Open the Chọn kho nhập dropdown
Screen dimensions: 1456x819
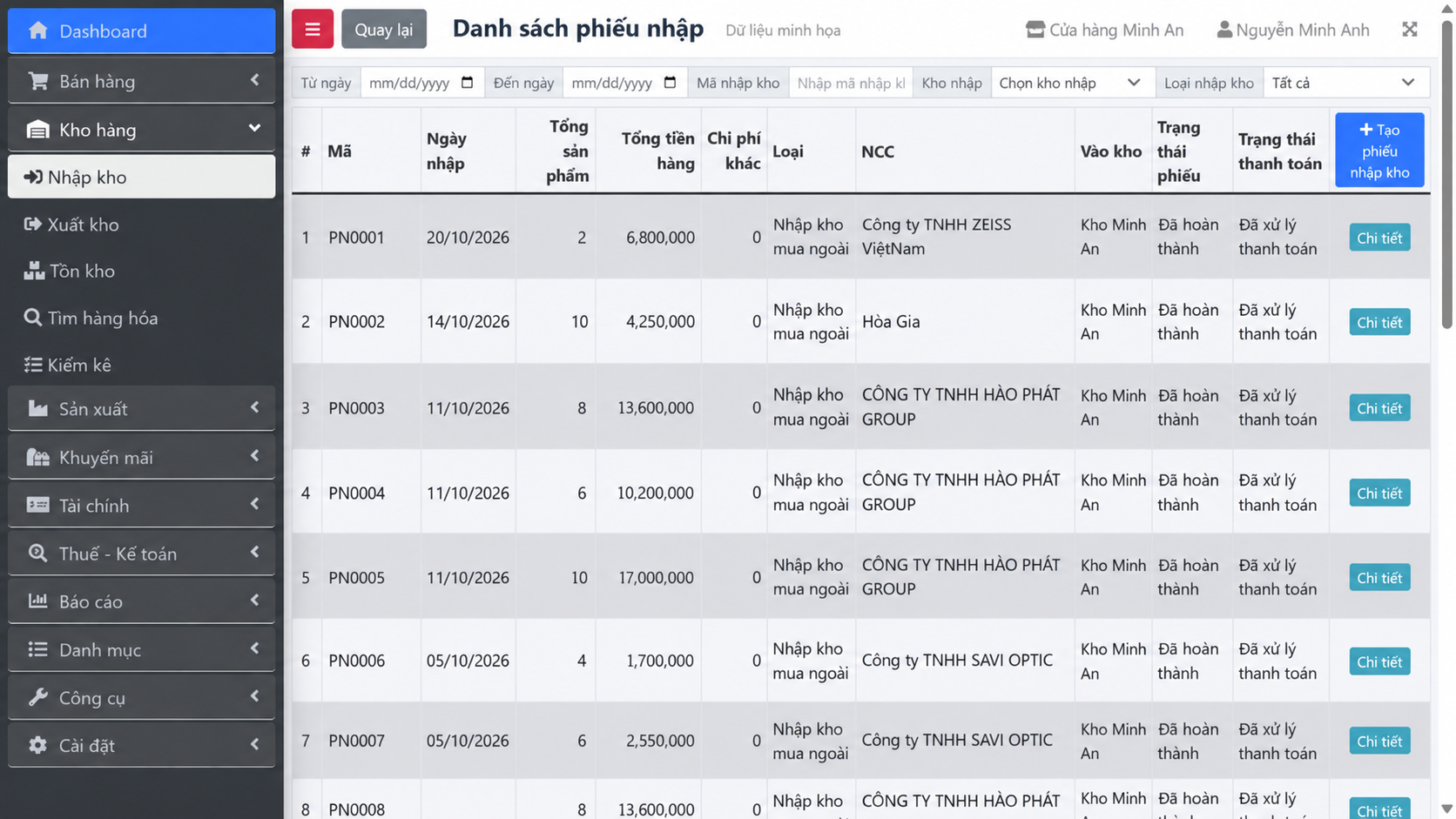(x=1073, y=83)
